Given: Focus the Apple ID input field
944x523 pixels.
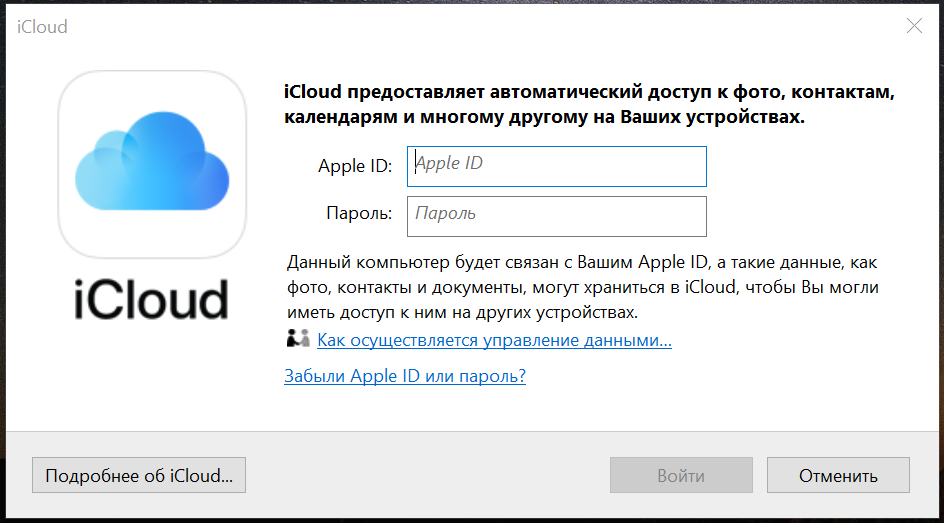Looking at the screenshot, I should tap(557, 166).
